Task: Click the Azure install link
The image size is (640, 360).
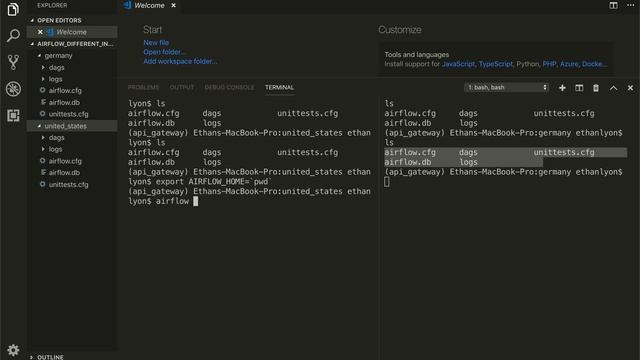Action: tap(569, 64)
